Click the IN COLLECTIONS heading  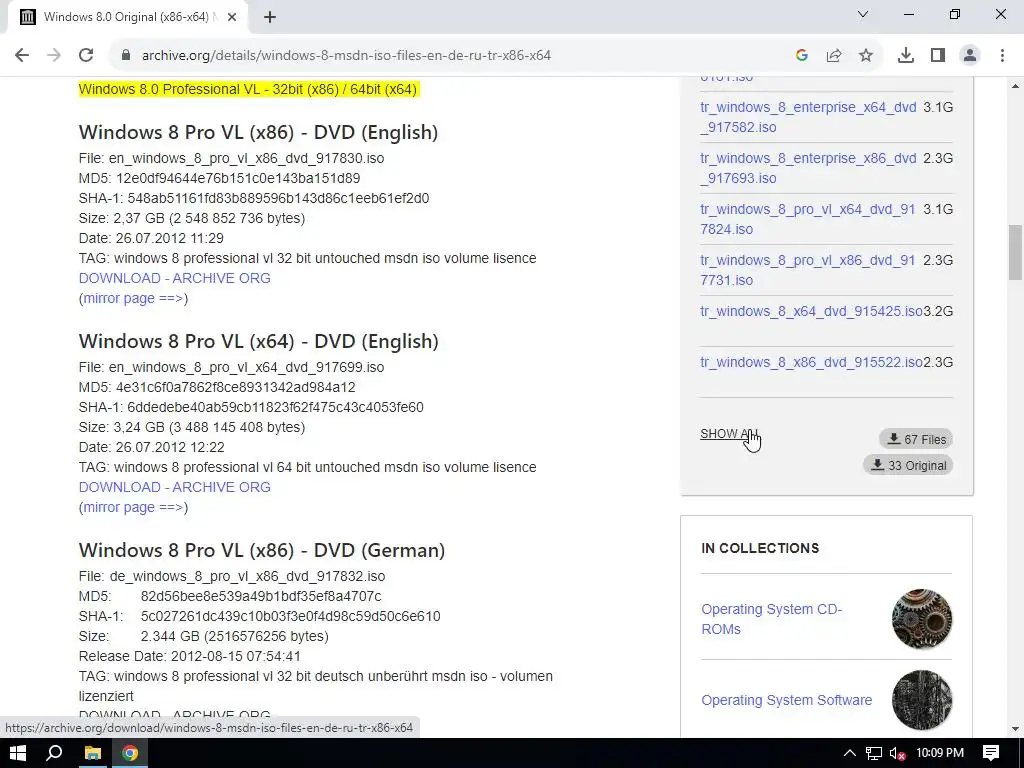(760, 549)
